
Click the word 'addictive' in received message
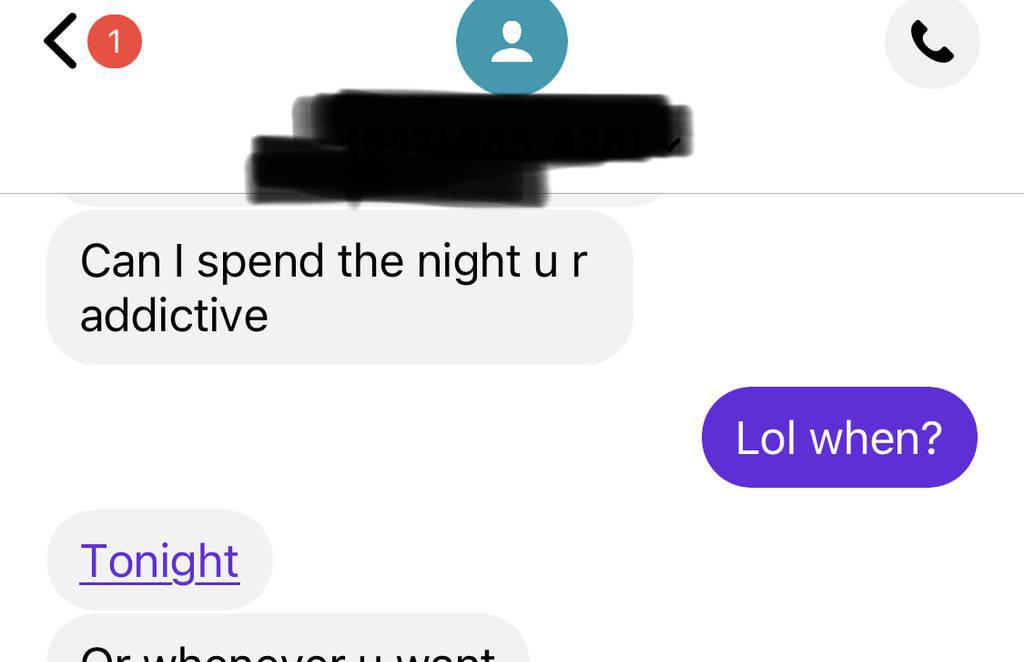click(174, 316)
